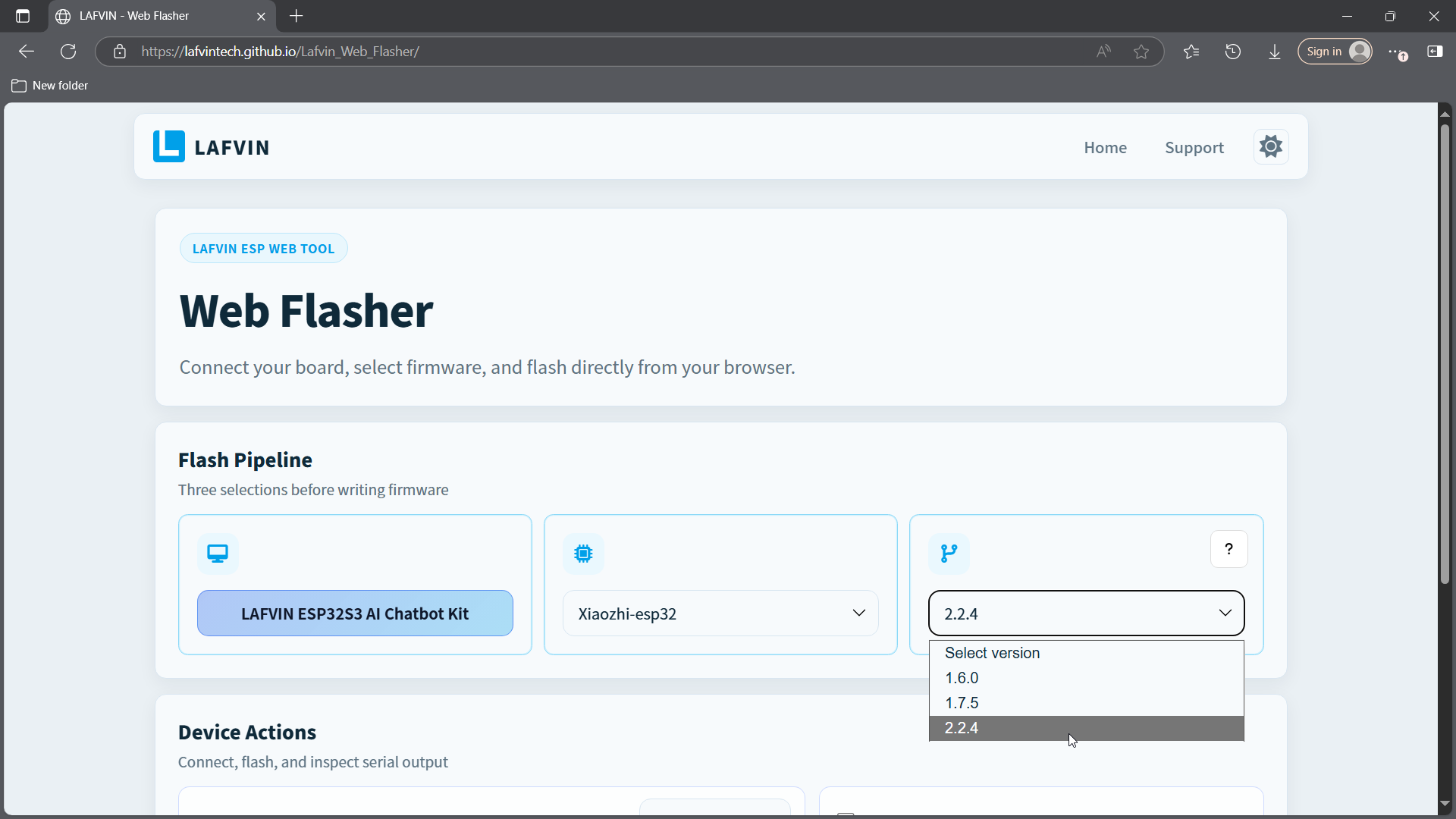Minimize the browser window

1347,16
